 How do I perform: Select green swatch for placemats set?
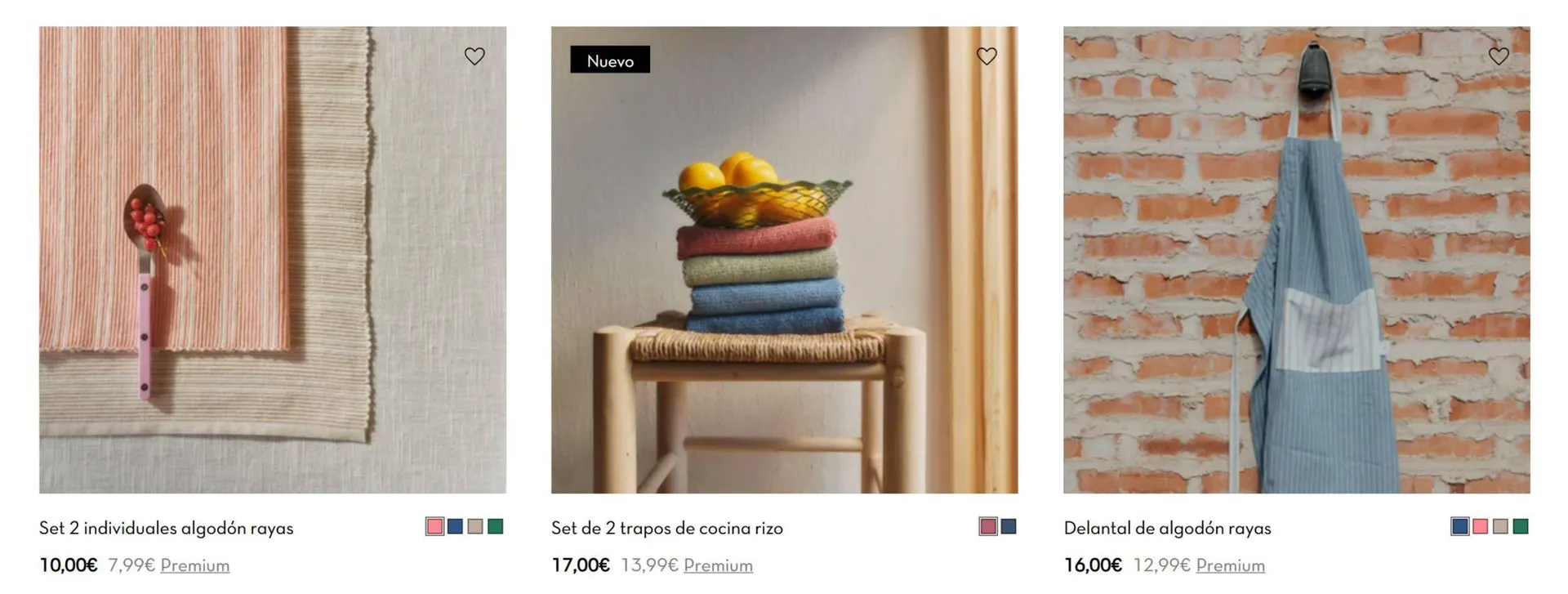495,527
